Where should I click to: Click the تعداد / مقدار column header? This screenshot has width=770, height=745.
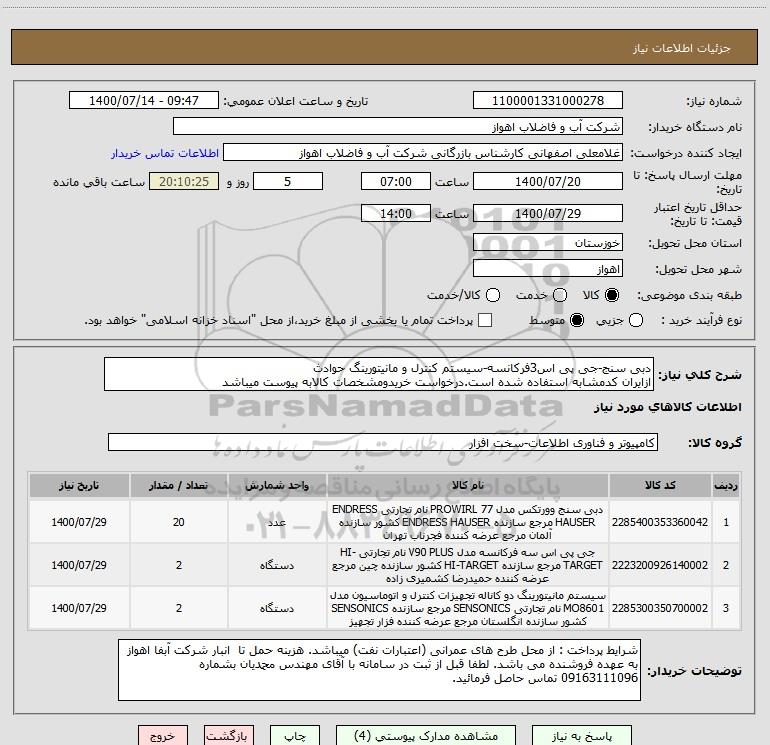(179, 486)
